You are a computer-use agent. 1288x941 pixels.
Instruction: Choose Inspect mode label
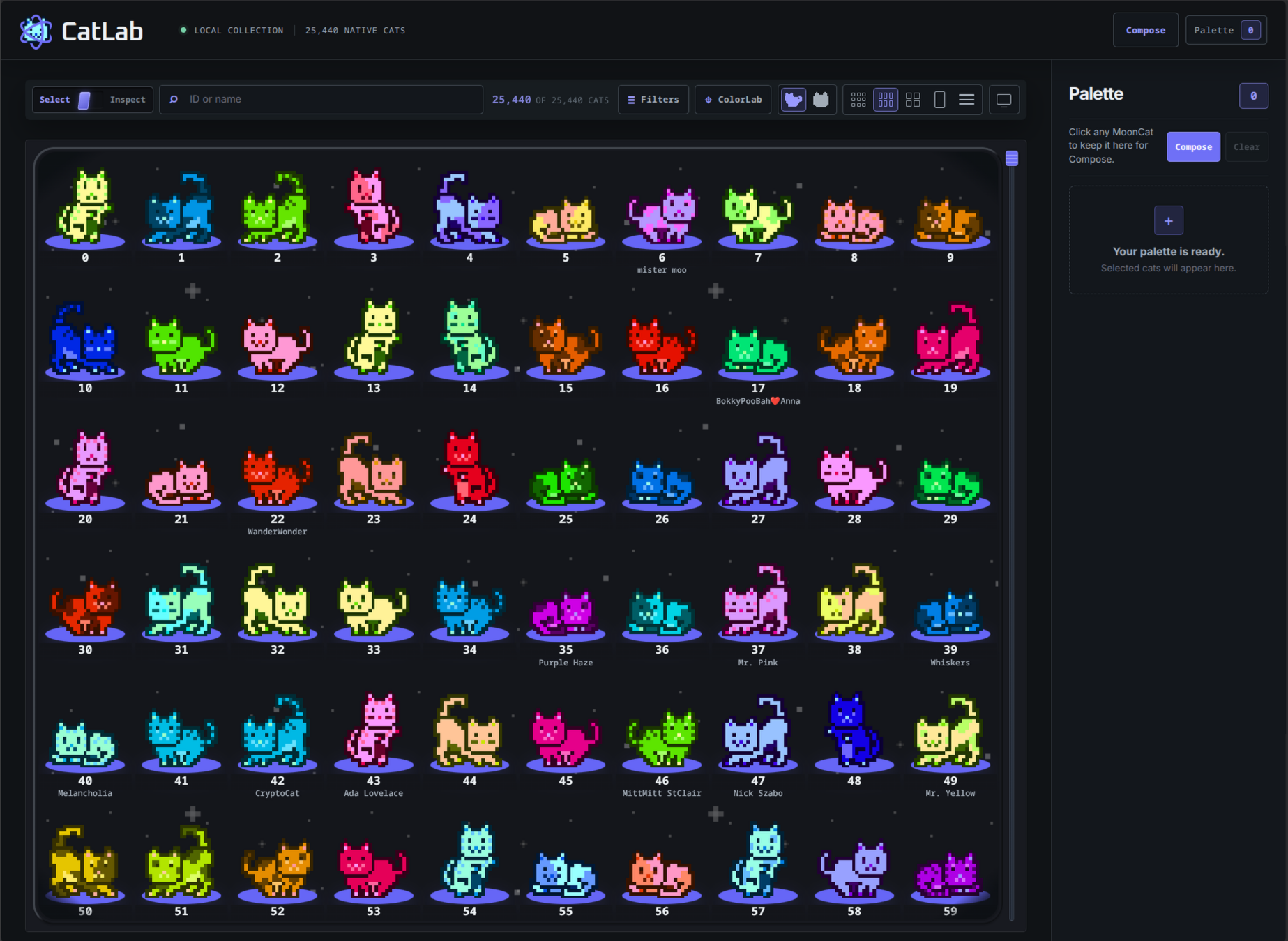128,100
